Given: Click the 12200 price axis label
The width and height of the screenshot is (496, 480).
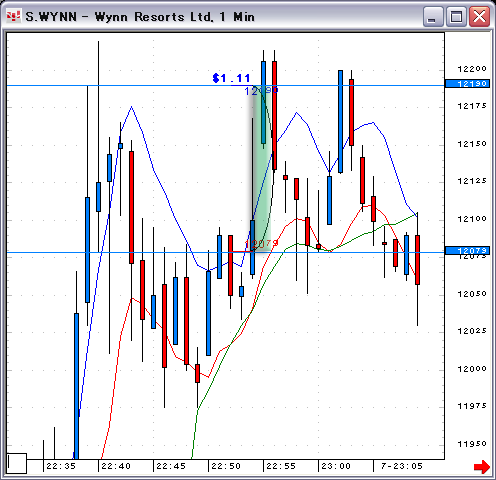Looking at the screenshot, I should [x=472, y=69].
